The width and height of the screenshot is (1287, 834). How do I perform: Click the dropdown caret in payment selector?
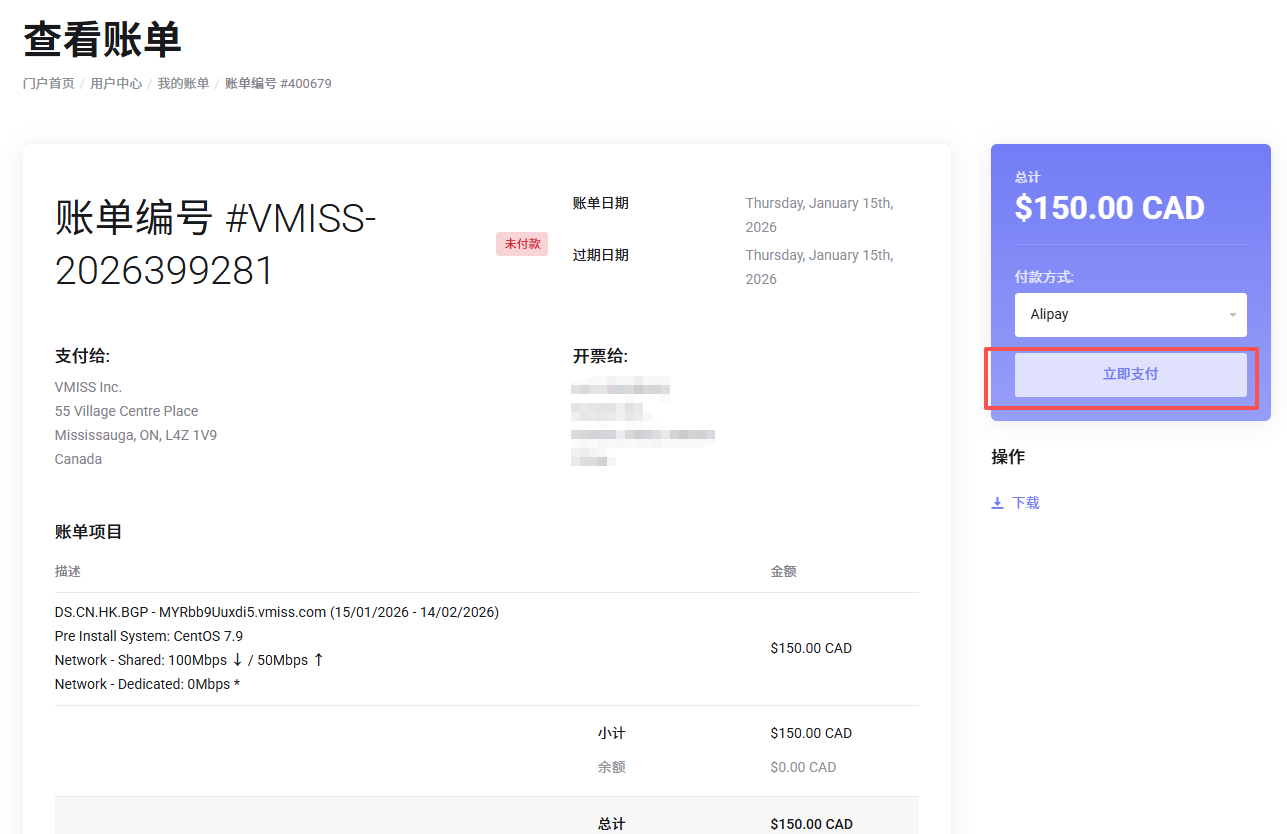click(x=1232, y=315)
